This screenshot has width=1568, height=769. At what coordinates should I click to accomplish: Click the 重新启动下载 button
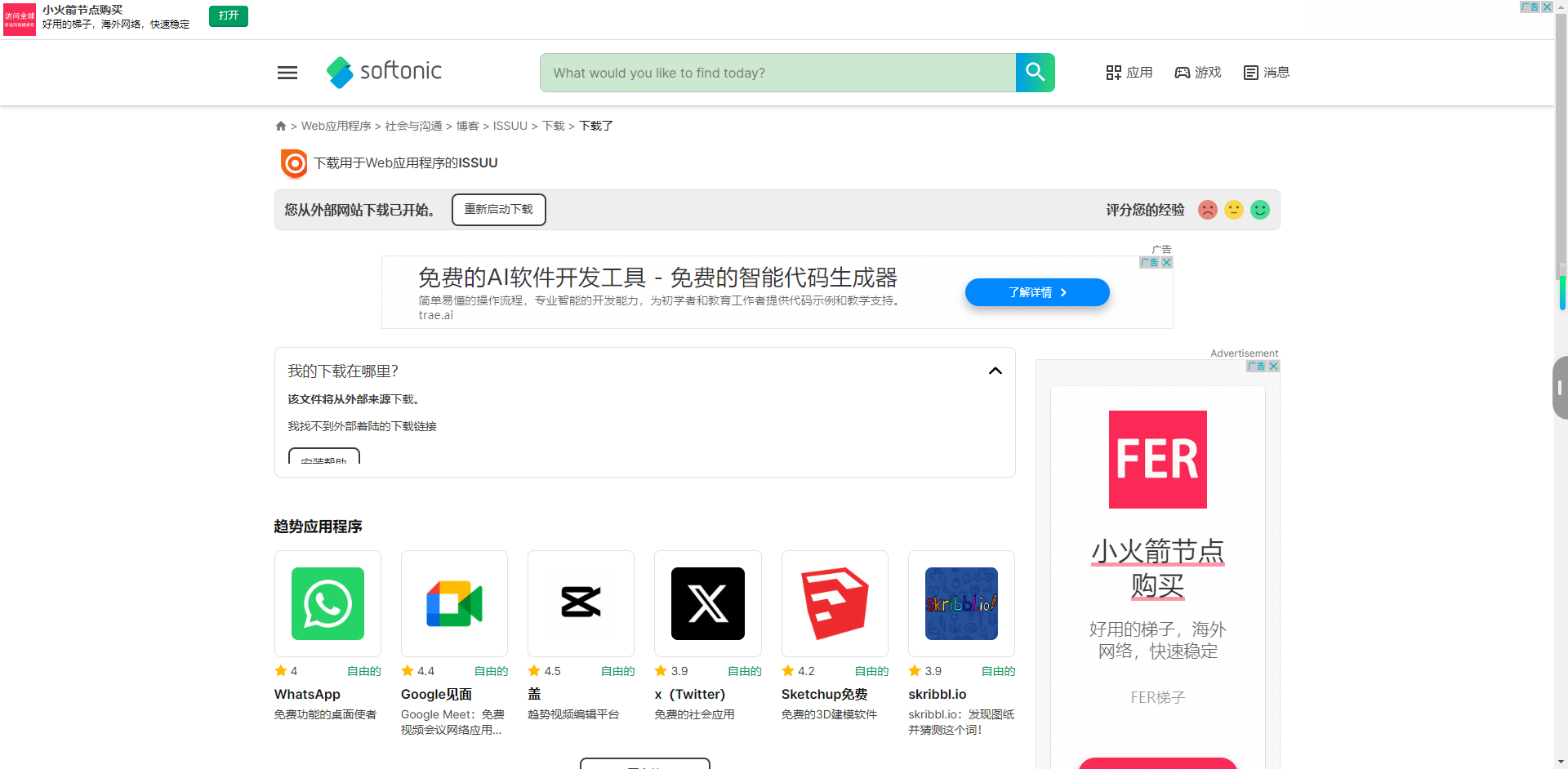pyautogui.click(x=498, y=210)
